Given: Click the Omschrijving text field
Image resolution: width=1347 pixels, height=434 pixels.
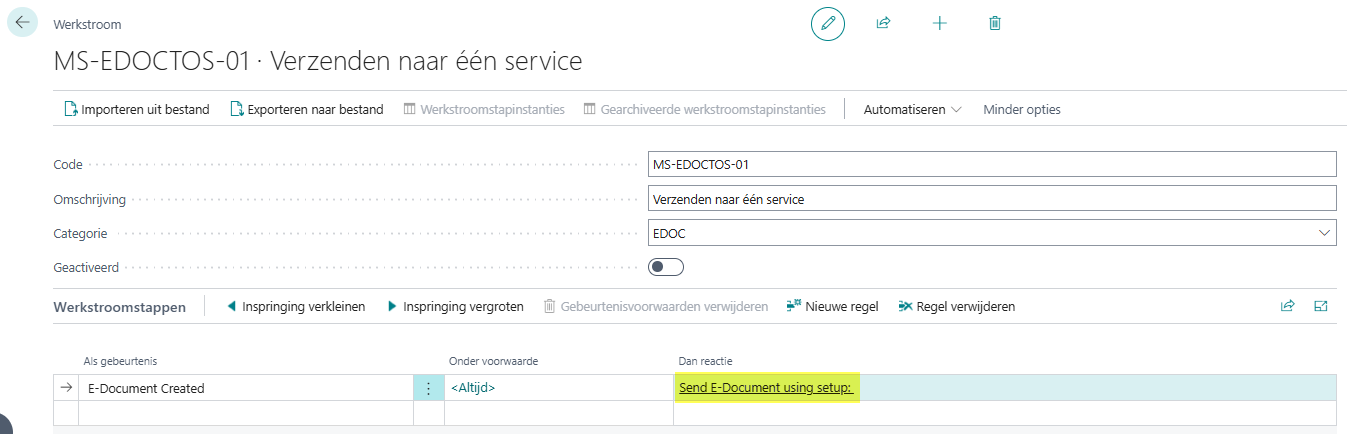Looking at the screenshot, I should click(x=991, y=199).
